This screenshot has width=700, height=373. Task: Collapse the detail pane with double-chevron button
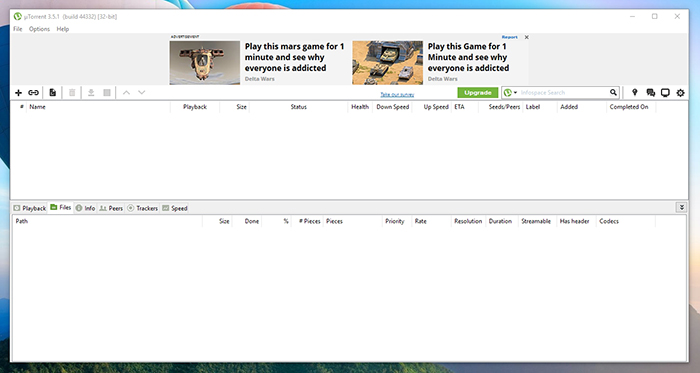pos(682,207)
